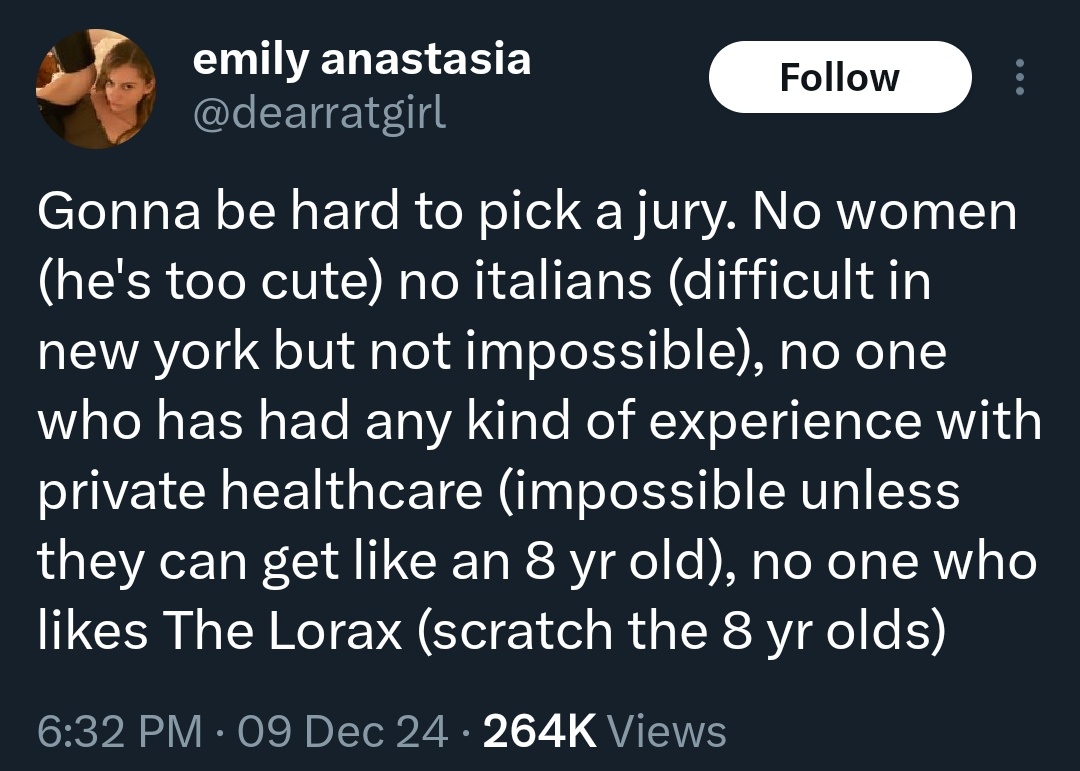
Task: Open the @dearratgirl handle link
Action: [x=320, y=112]
